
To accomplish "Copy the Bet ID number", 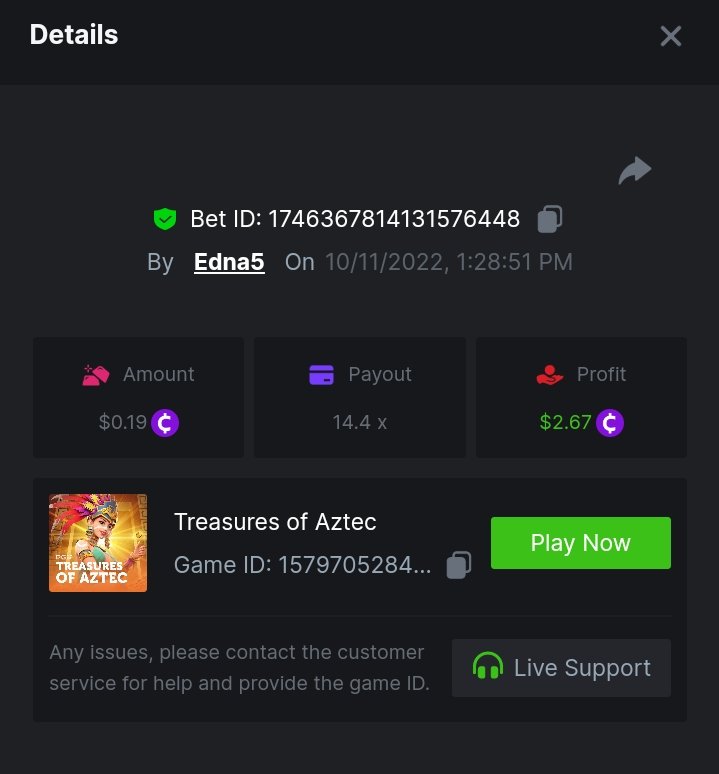I will [x=549, y=219].
